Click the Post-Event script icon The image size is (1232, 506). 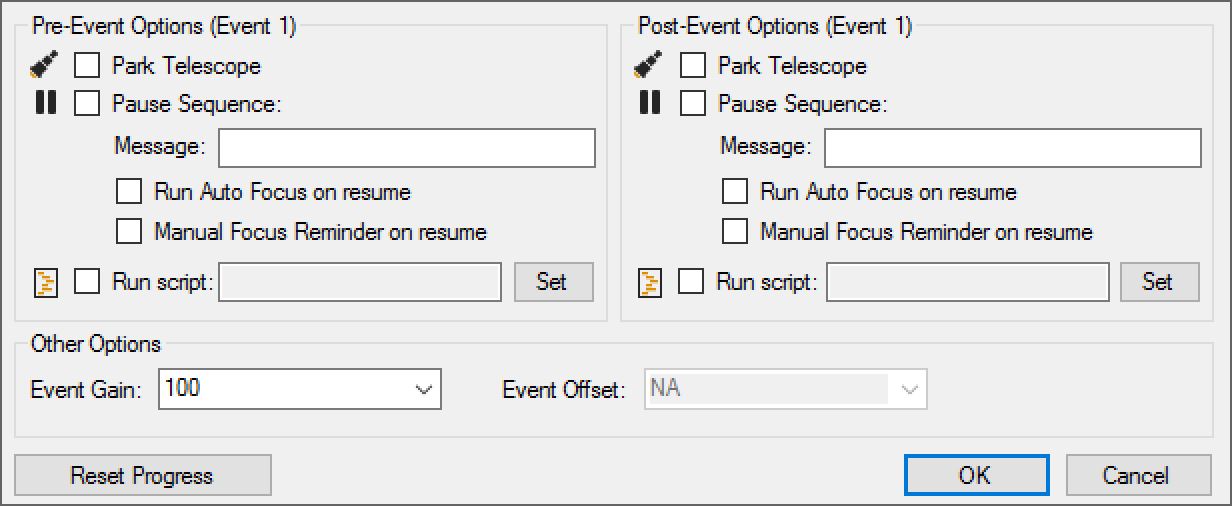click(x=650, y=282)
